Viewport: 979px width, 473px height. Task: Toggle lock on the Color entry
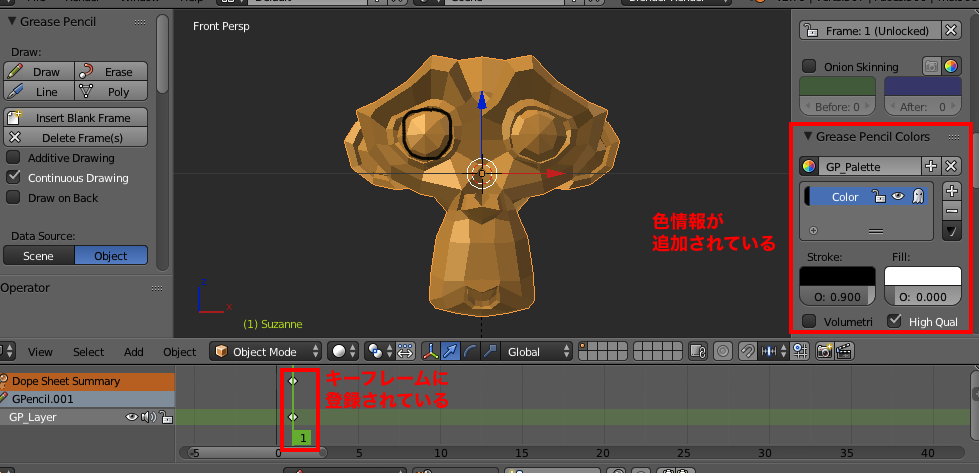[x=879, y=197]
